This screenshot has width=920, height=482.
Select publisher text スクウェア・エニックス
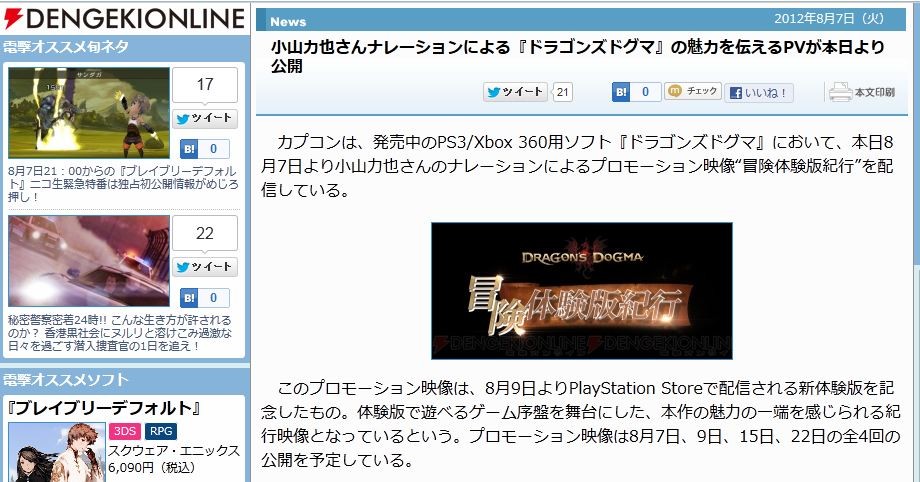click(x=174, y=451)
